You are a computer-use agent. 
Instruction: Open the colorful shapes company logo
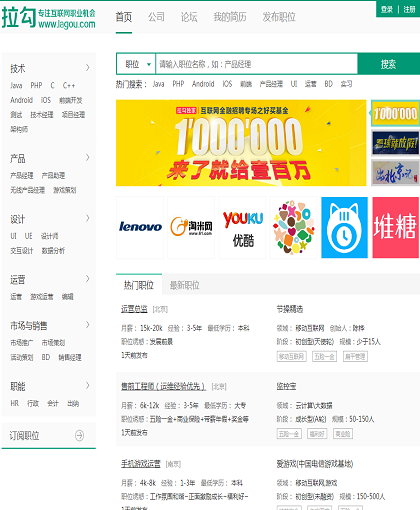tap(293, 227)
